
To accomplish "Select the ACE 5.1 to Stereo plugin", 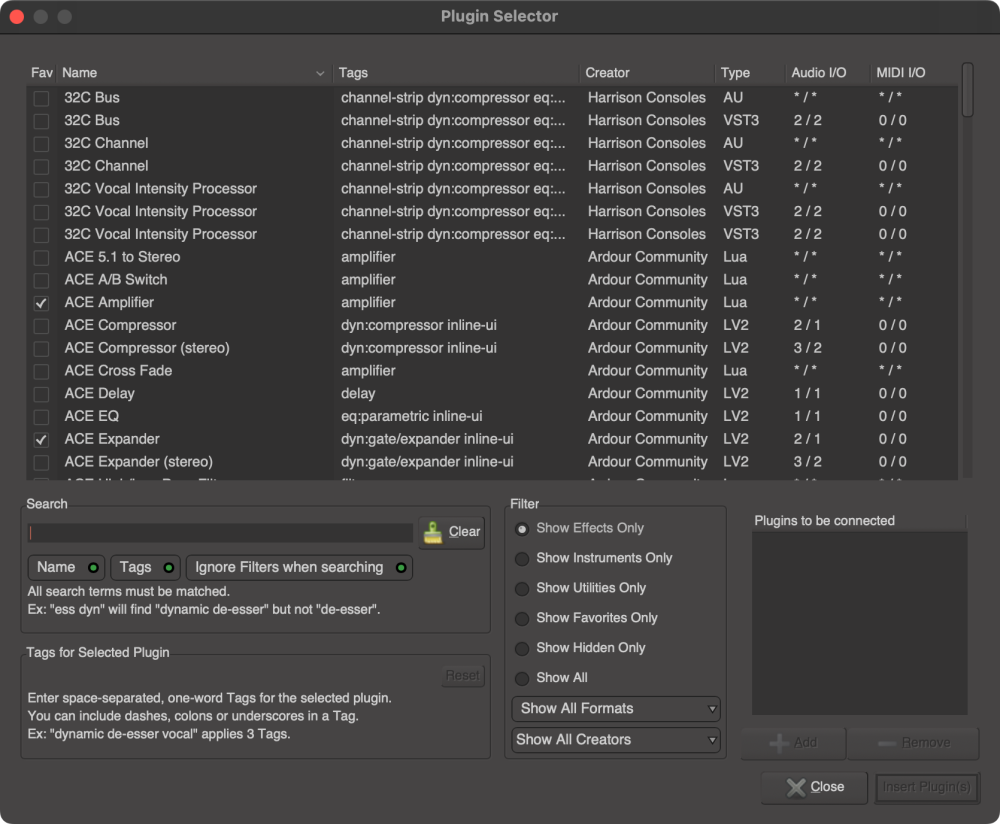I will [492, 257].
